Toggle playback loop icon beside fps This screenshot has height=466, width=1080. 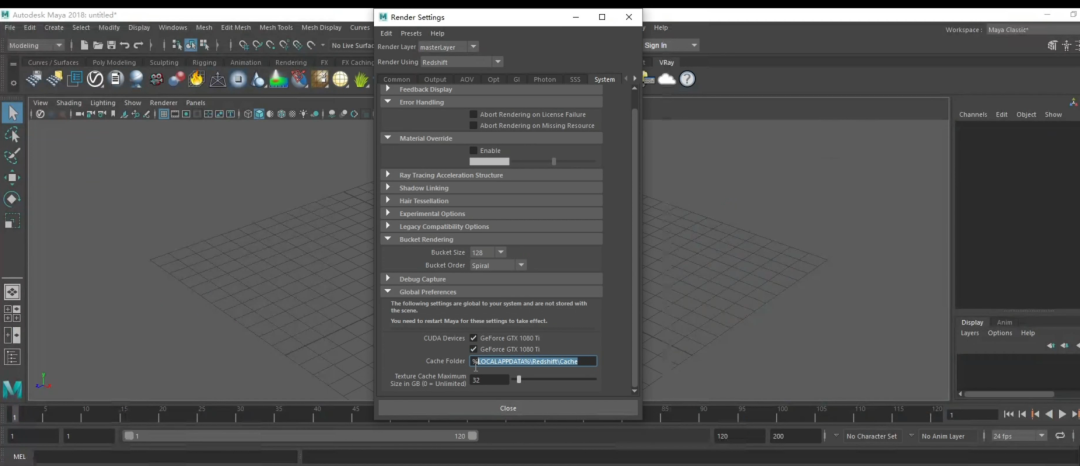(x=1060, y=436)
